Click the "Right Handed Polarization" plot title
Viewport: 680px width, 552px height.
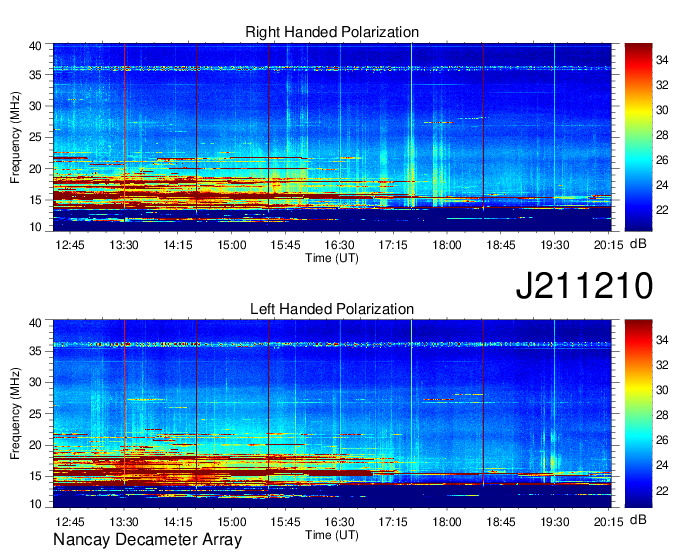[332, 32]
